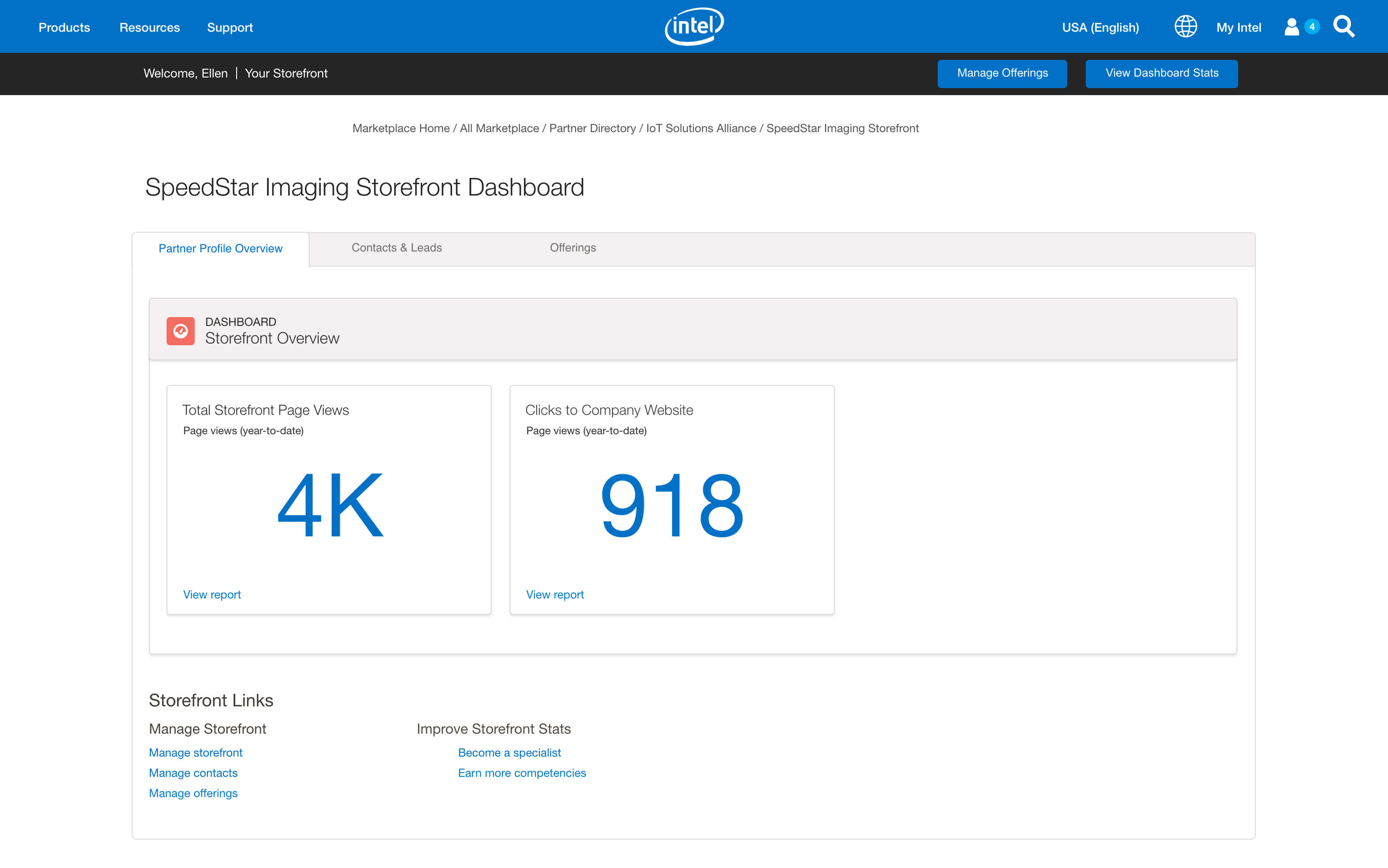
Task: Open the Earn more competencies link
Action: click(522, 773)
